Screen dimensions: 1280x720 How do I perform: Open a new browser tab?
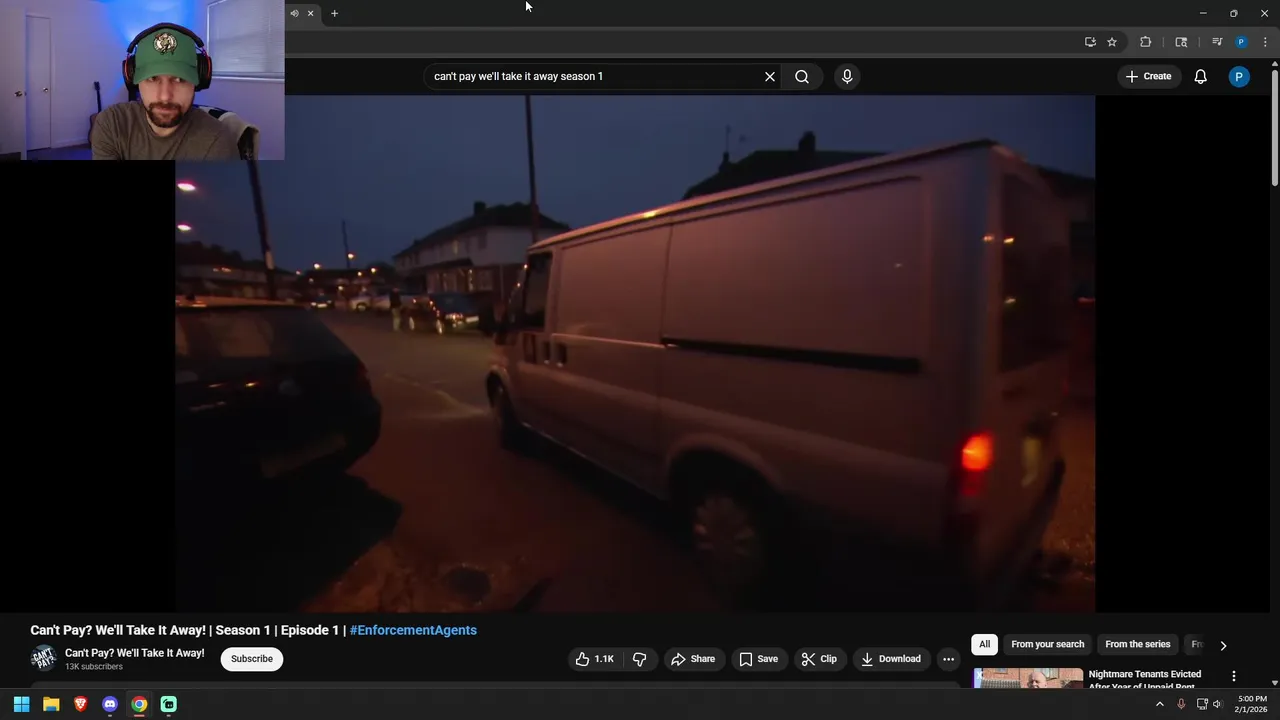(x=334, y=13)
